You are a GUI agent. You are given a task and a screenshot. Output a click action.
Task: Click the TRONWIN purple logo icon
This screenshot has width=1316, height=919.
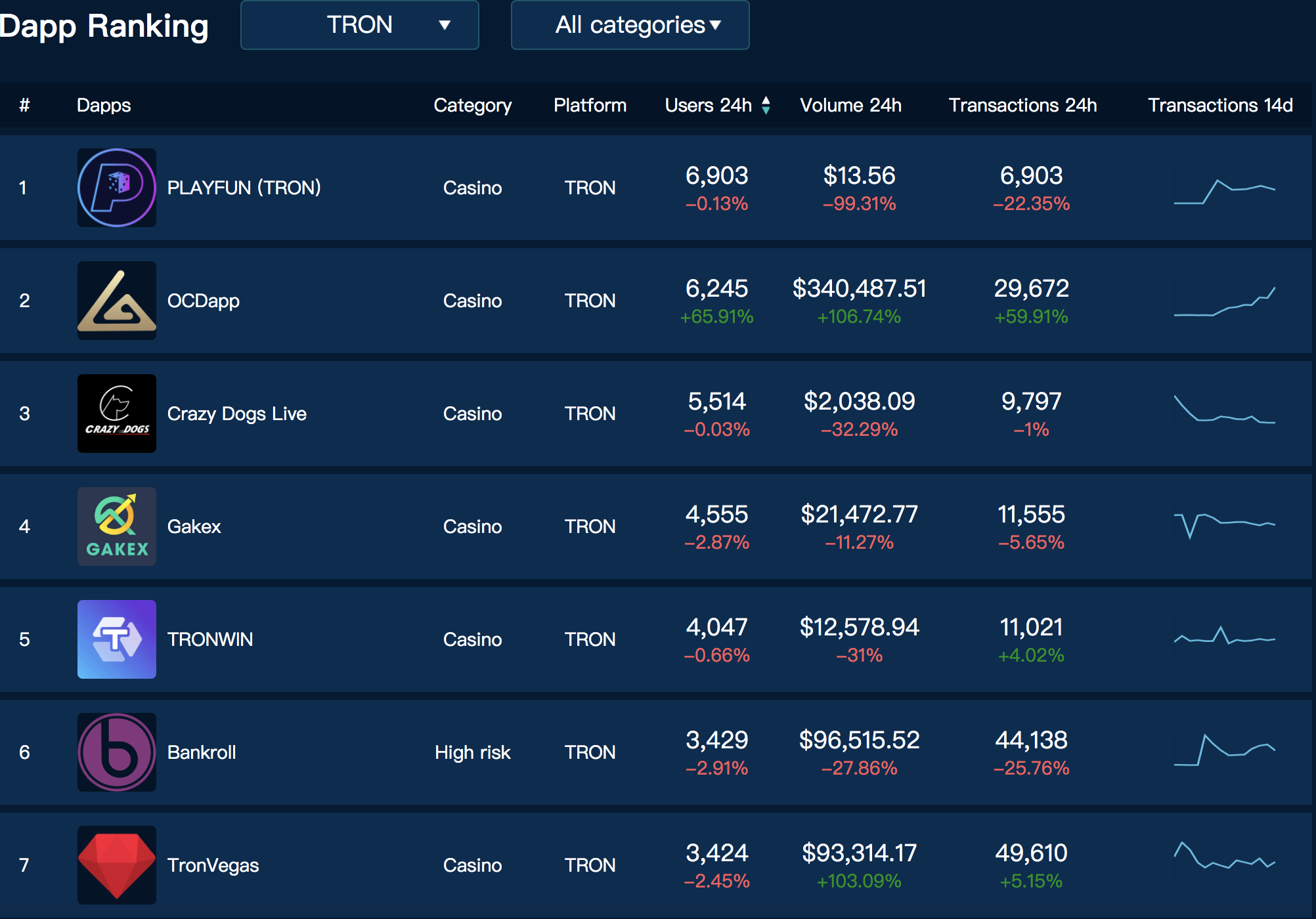tap(117, 639)
